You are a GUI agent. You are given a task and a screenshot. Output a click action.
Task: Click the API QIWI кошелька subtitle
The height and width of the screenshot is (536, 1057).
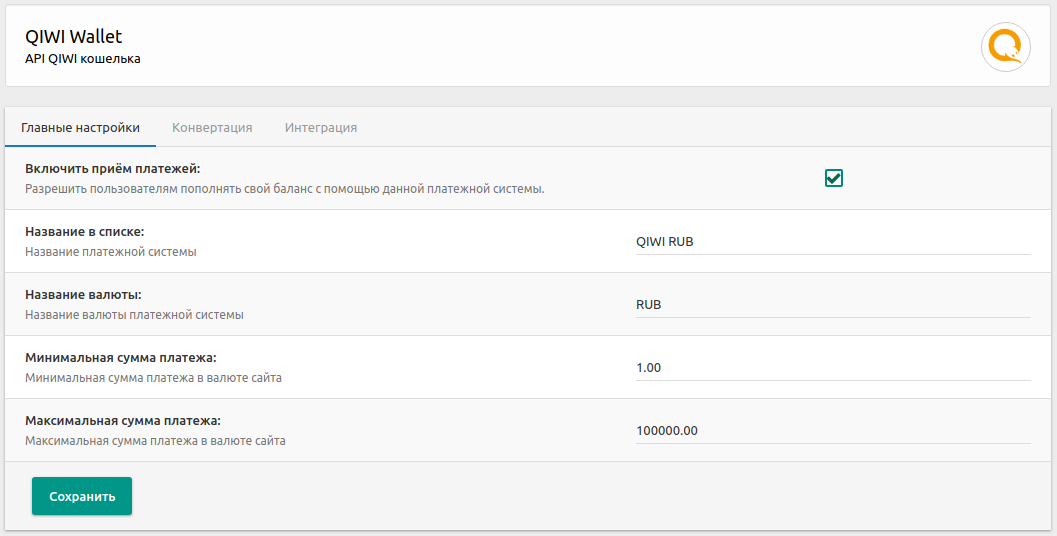click(x=82, y=59)
